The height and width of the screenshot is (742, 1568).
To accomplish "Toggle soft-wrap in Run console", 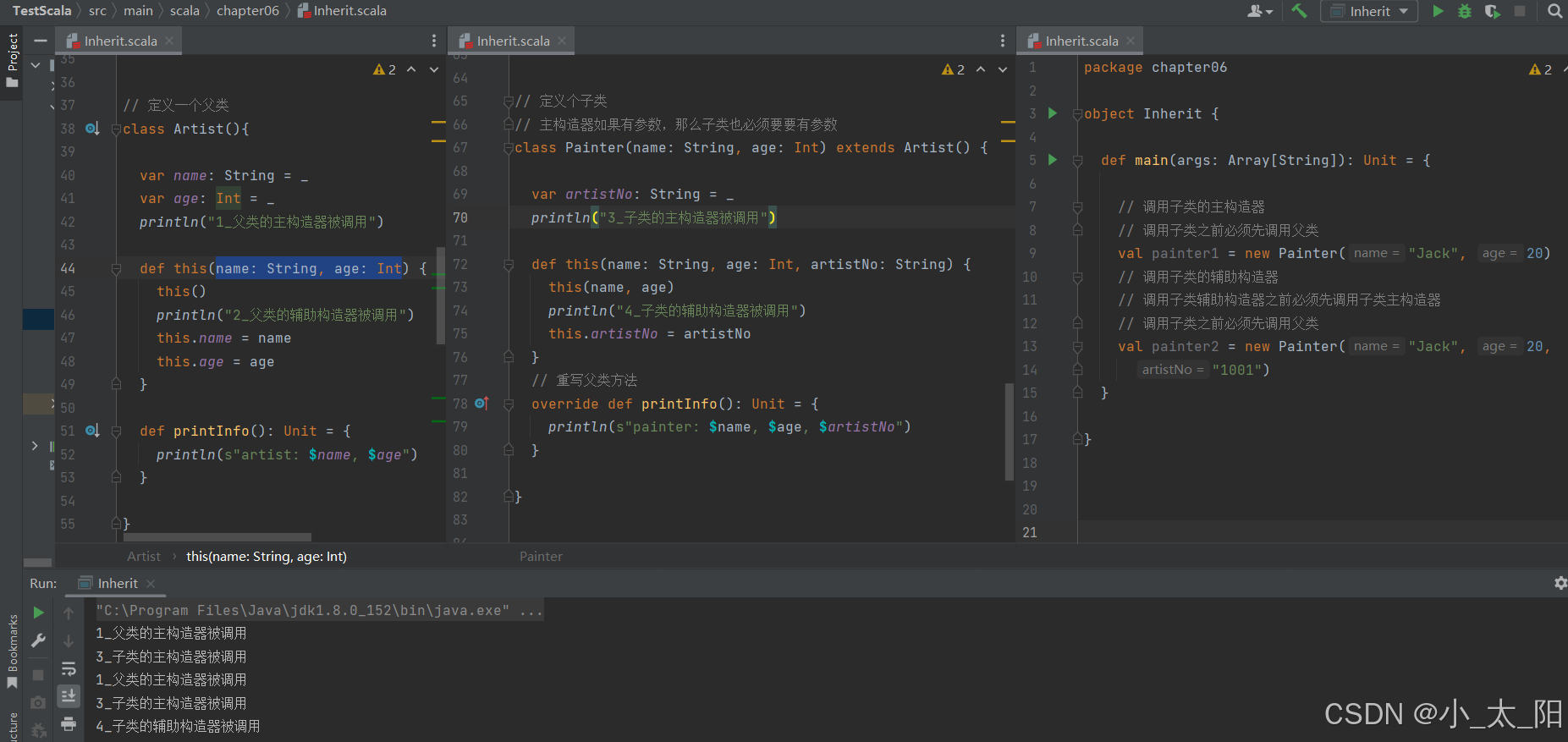I will [x=69, y=669].
